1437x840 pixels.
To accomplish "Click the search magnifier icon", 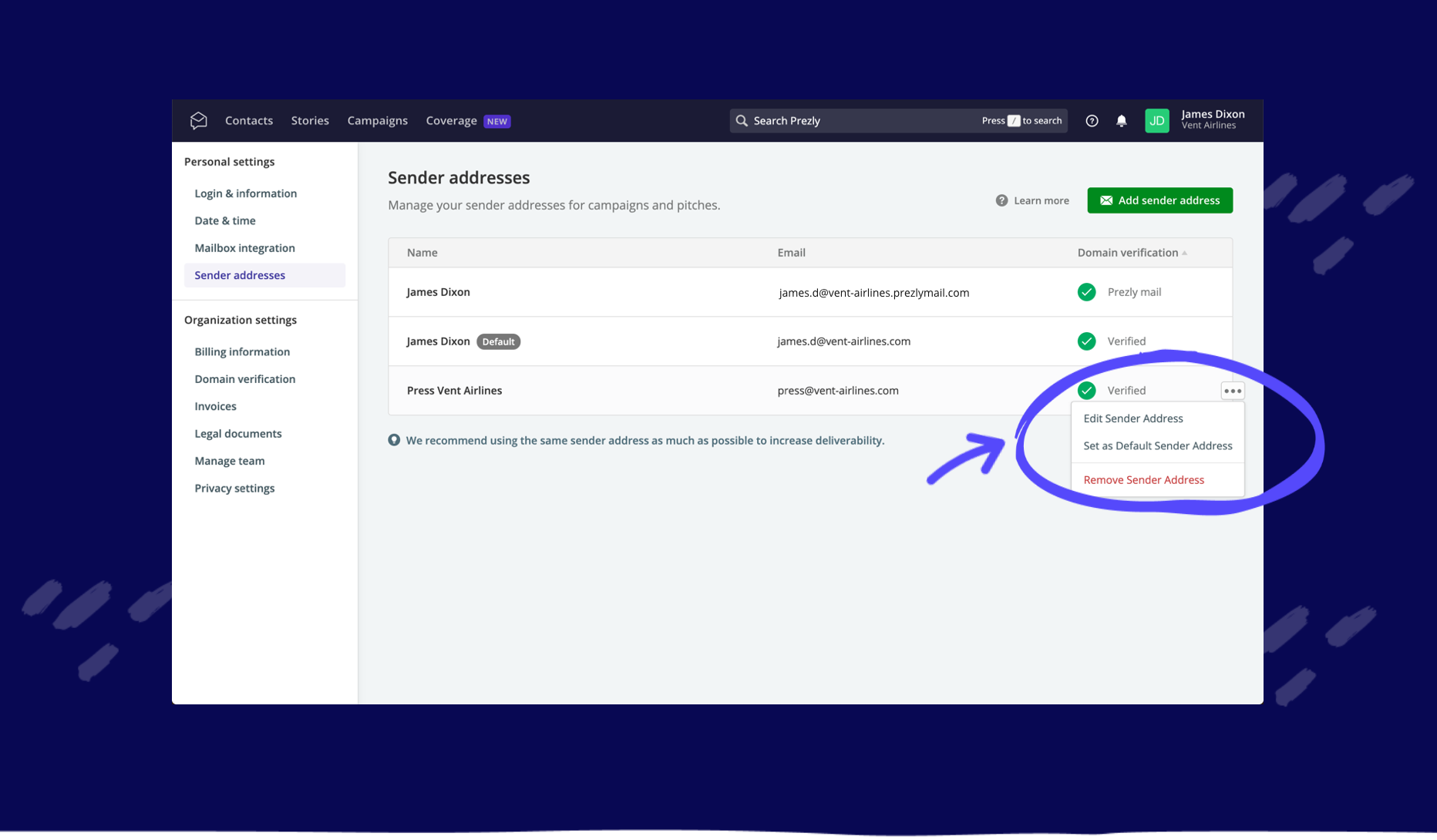I will (742, 121).
